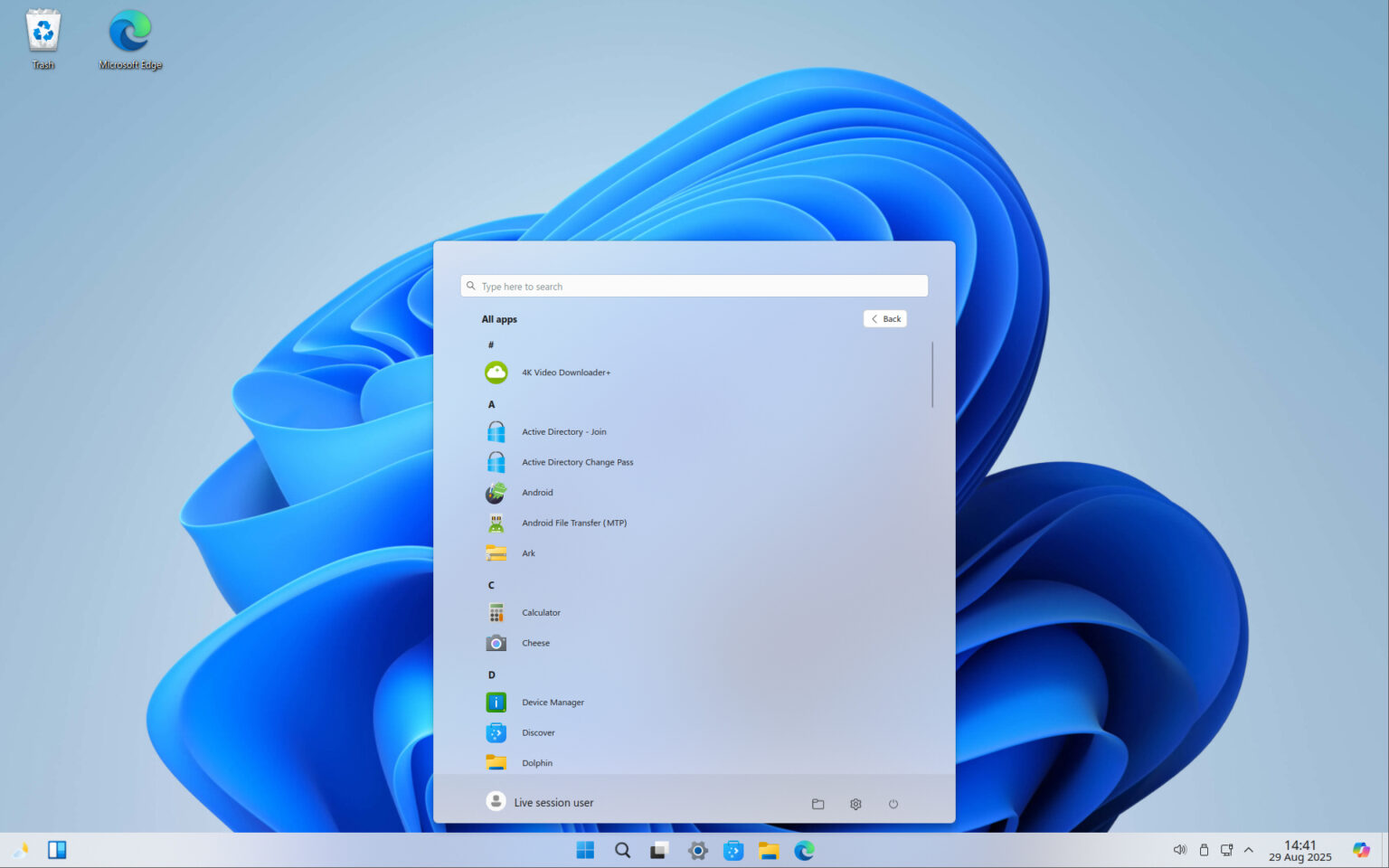
Task: Open the Discover store from the taskbar
Action: (732, 850)
